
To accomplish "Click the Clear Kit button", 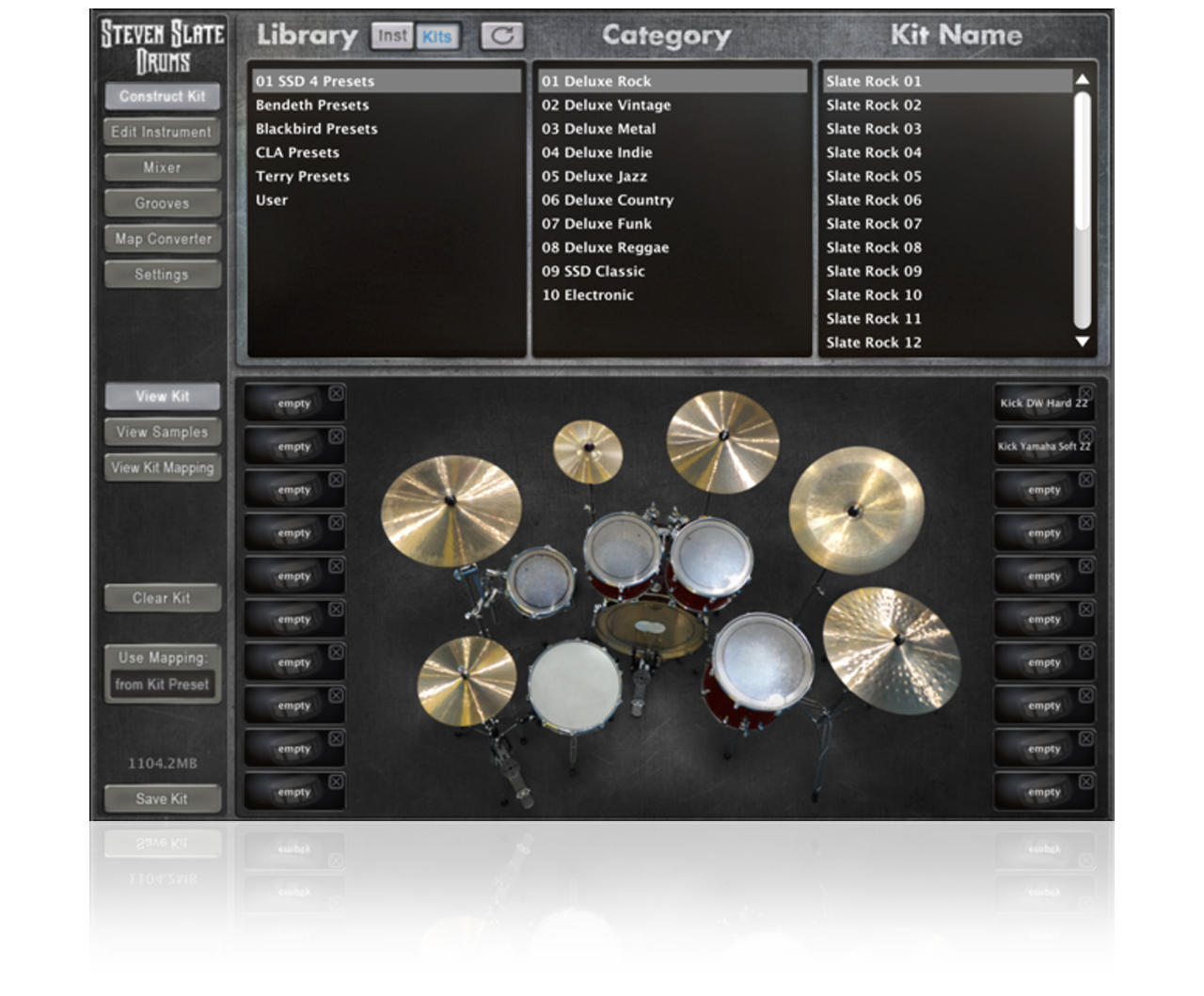I will [x=162, y=598].
